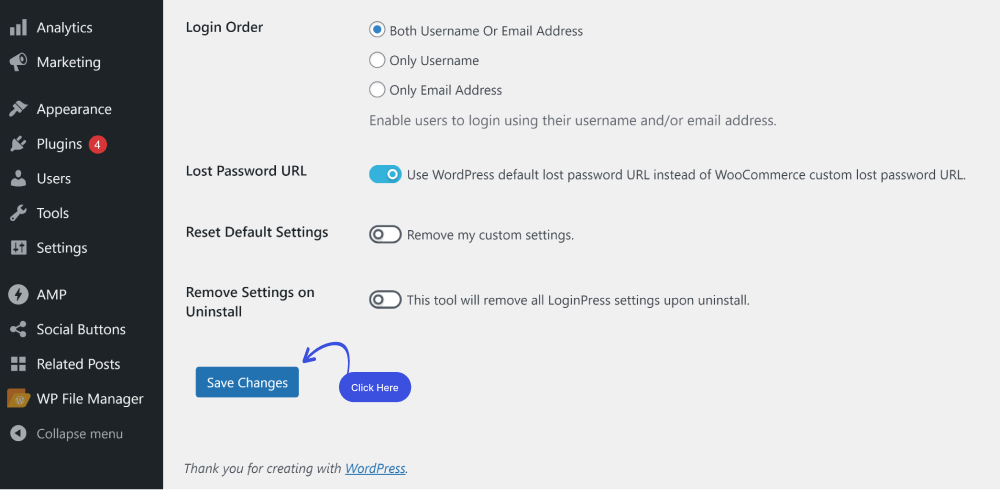Image resolution: width=1000 pixels, height=490 pixels.
Task: Click the Social Buttons share icon
Action: click(18, 330)
